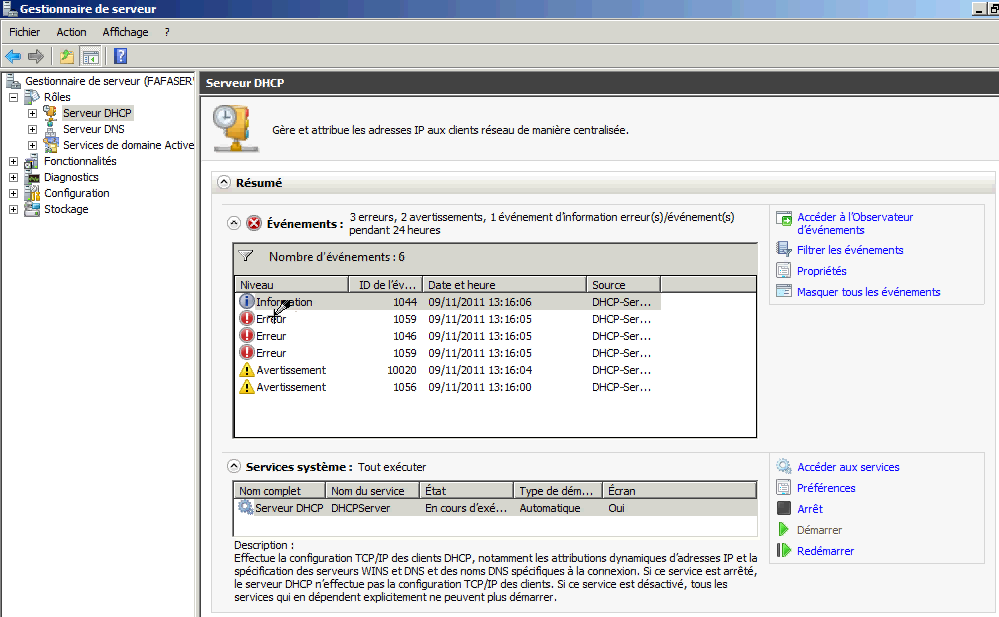Select the Avertissement event with ID 10020
Image resolution: width=999 pixels, height=617 pixels.
click(x=448, y=370)
